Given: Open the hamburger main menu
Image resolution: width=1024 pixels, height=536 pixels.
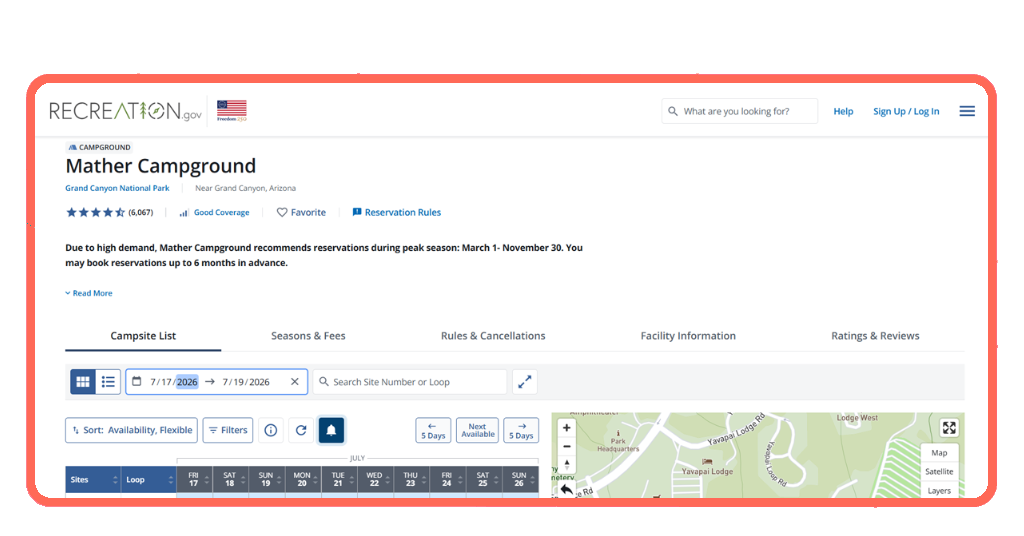Looking at the screenshot, I should click(x=967, y=111).
